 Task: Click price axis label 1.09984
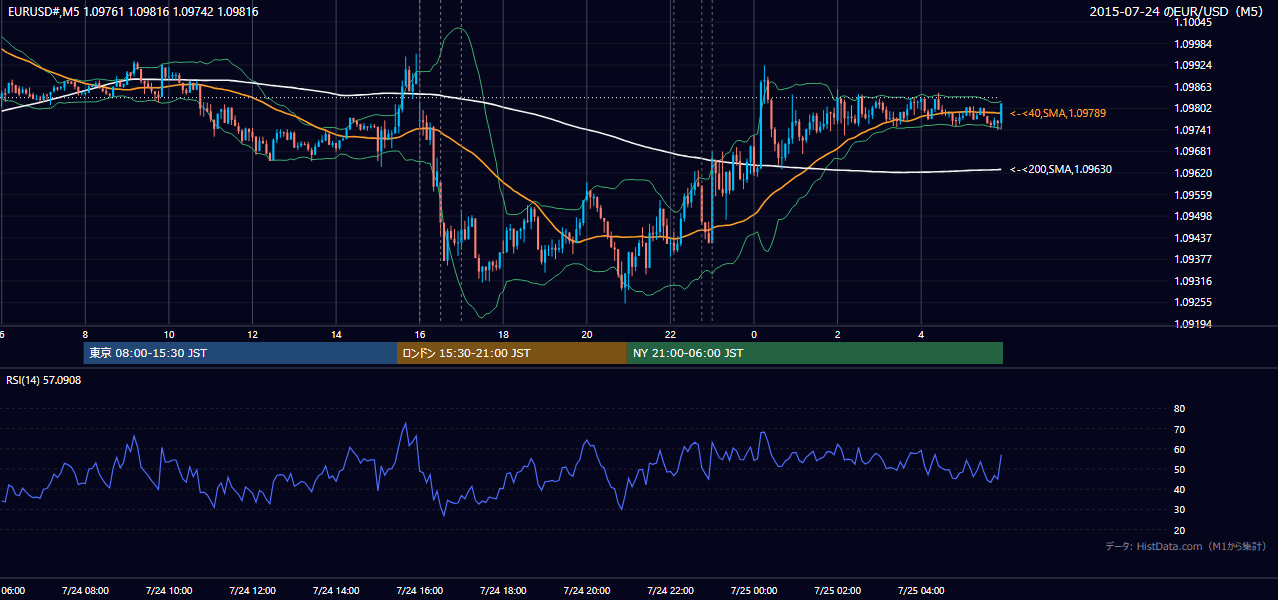tap(1193, 44)
